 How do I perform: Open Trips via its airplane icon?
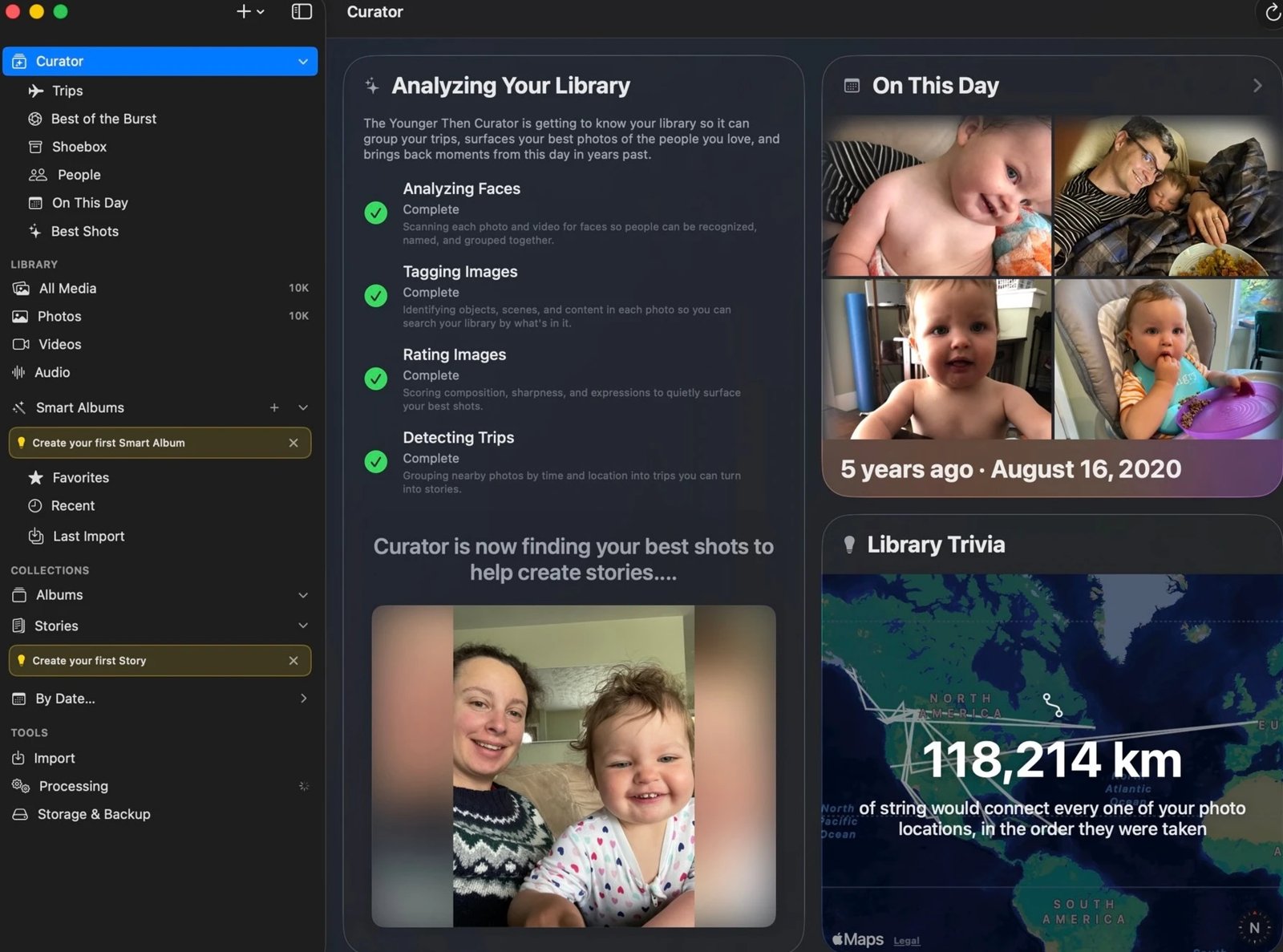point(35,91)
